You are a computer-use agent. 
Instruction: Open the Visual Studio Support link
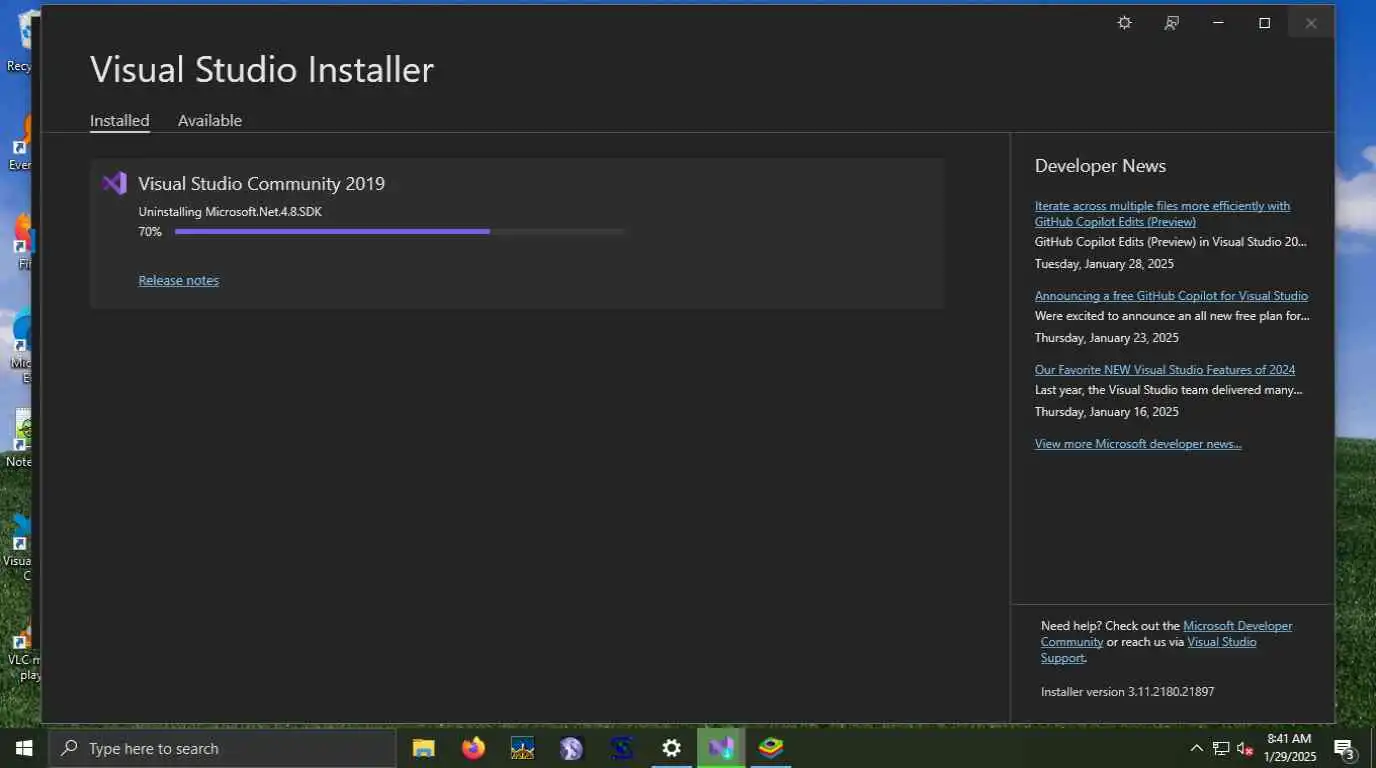[1149, 649]
